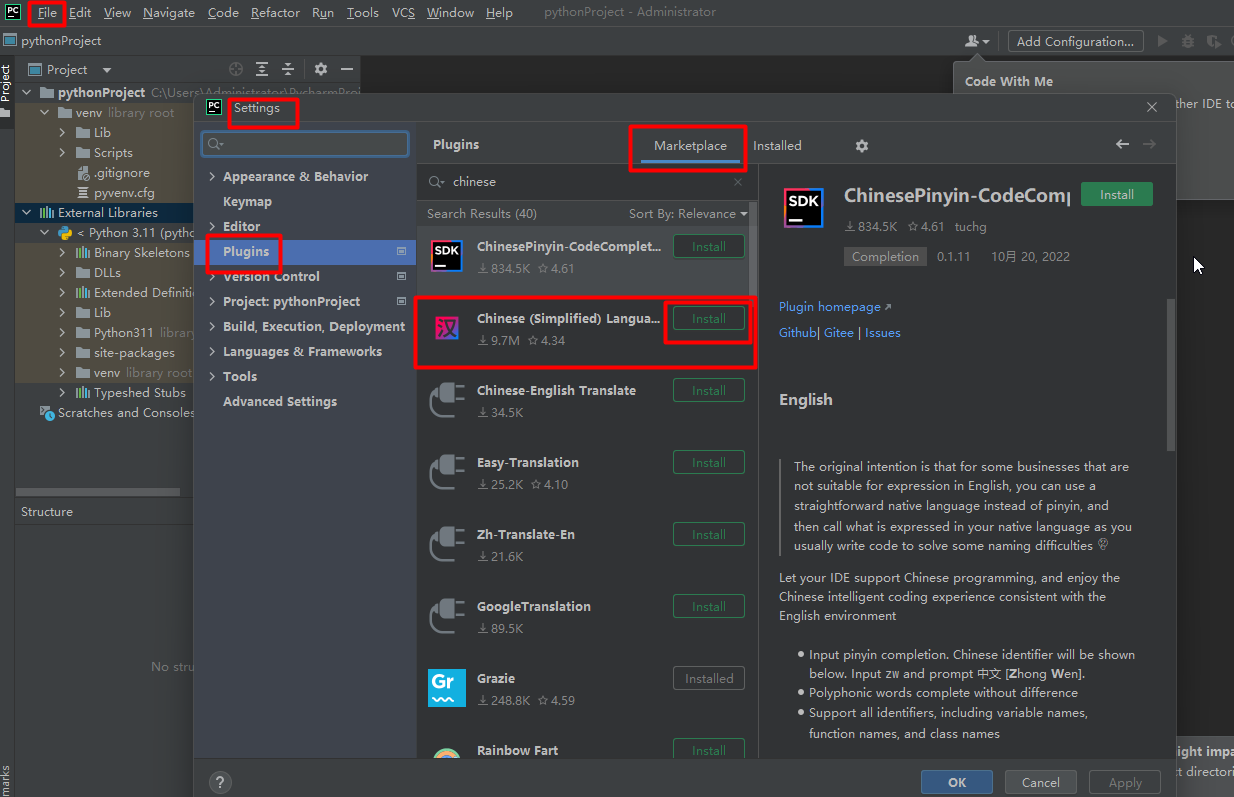
Task: Open the Project panel gear options
Action: [321, 69]
